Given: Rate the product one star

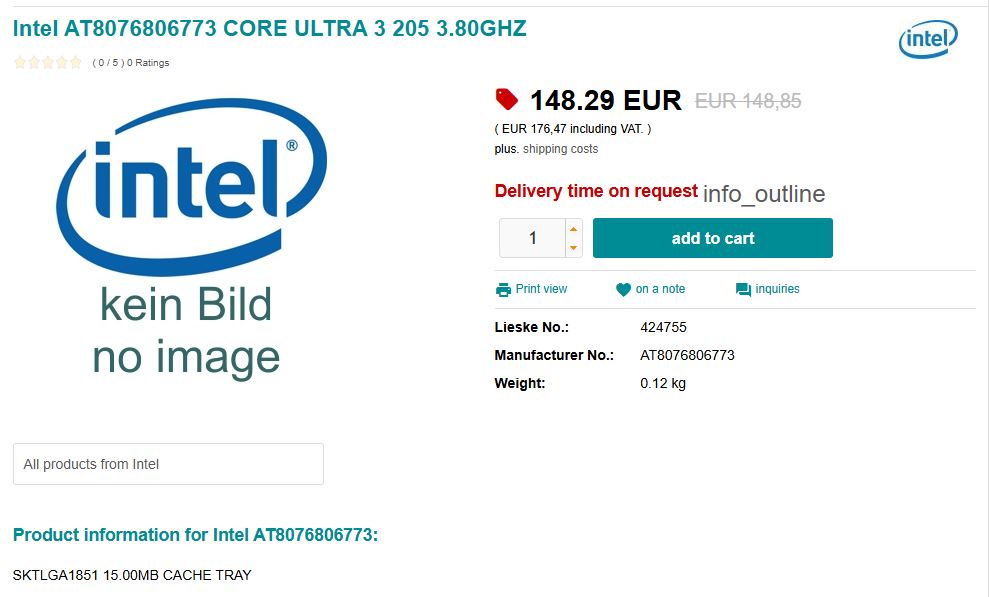Looking at the screenshot, I should coord(18,62).
